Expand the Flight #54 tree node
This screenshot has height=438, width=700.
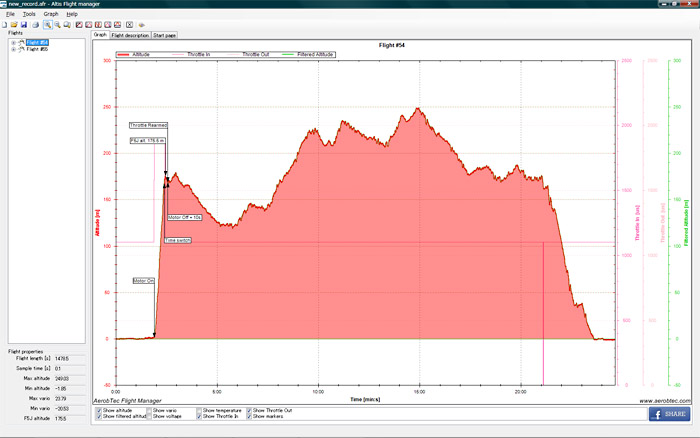pos(13,43)
